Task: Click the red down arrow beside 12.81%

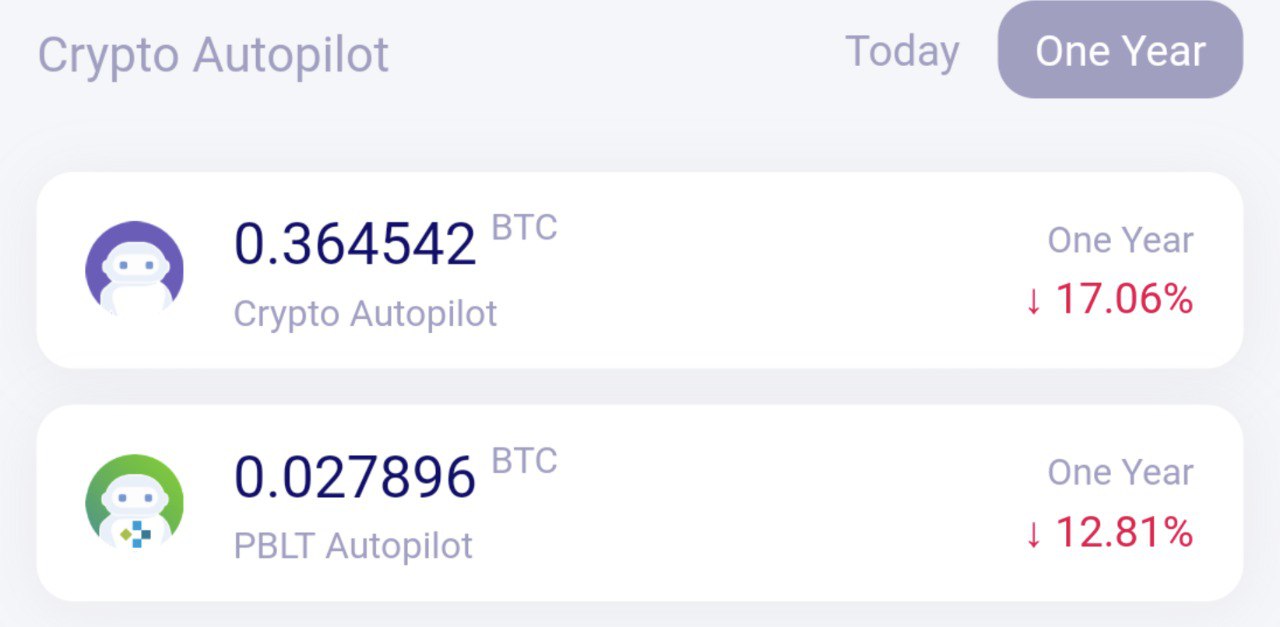Action: click(1034, 535)
